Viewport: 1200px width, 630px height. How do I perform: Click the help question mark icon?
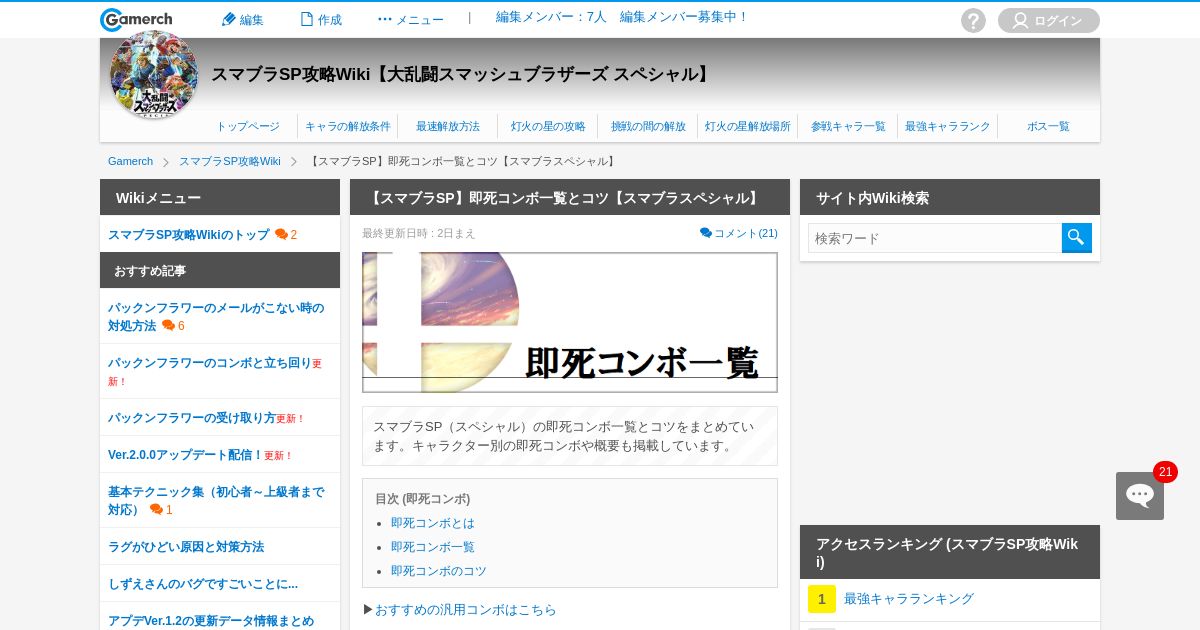click(973, 20)
